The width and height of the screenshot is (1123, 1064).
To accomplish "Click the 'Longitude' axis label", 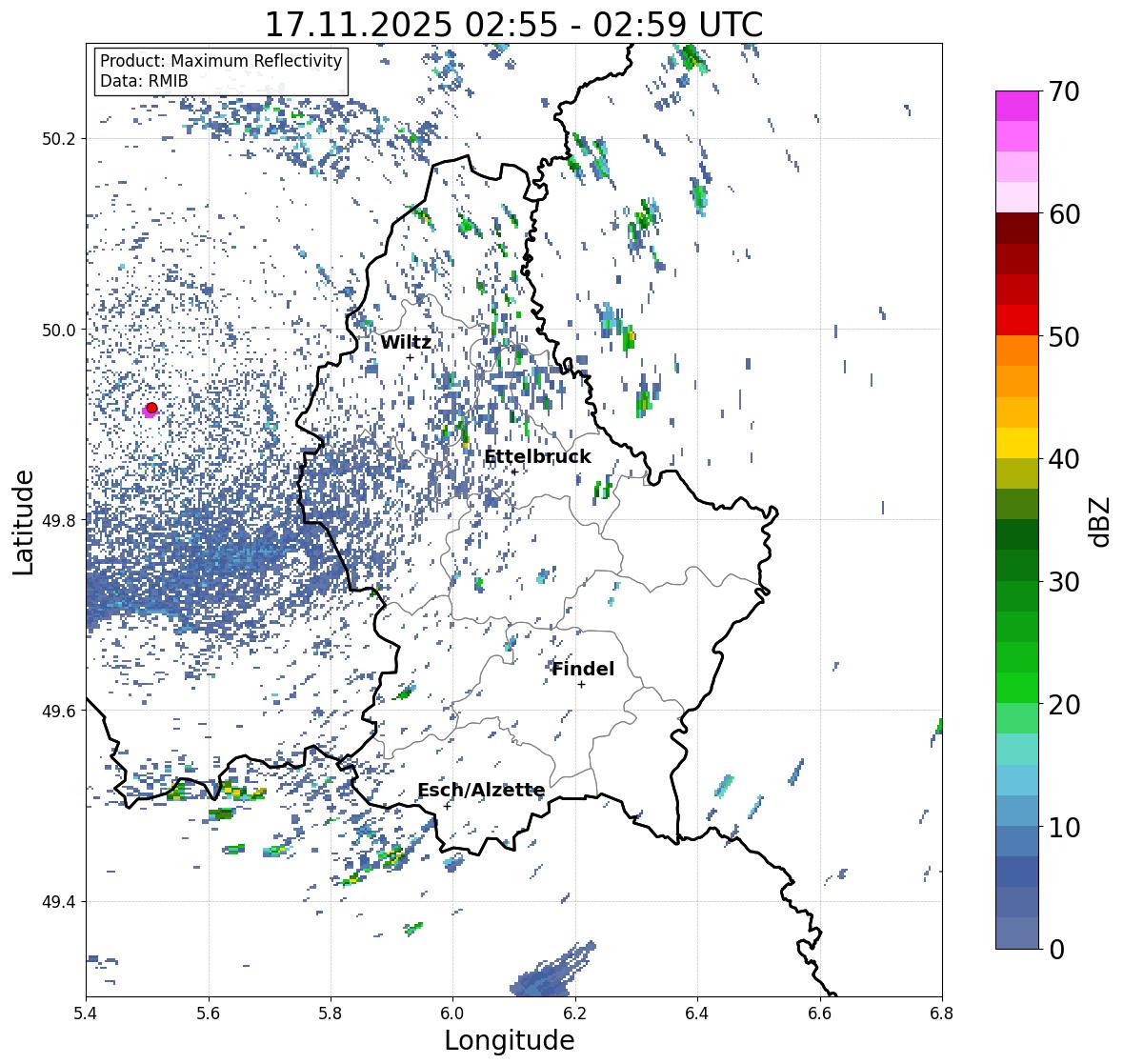I will point(510,1040).
